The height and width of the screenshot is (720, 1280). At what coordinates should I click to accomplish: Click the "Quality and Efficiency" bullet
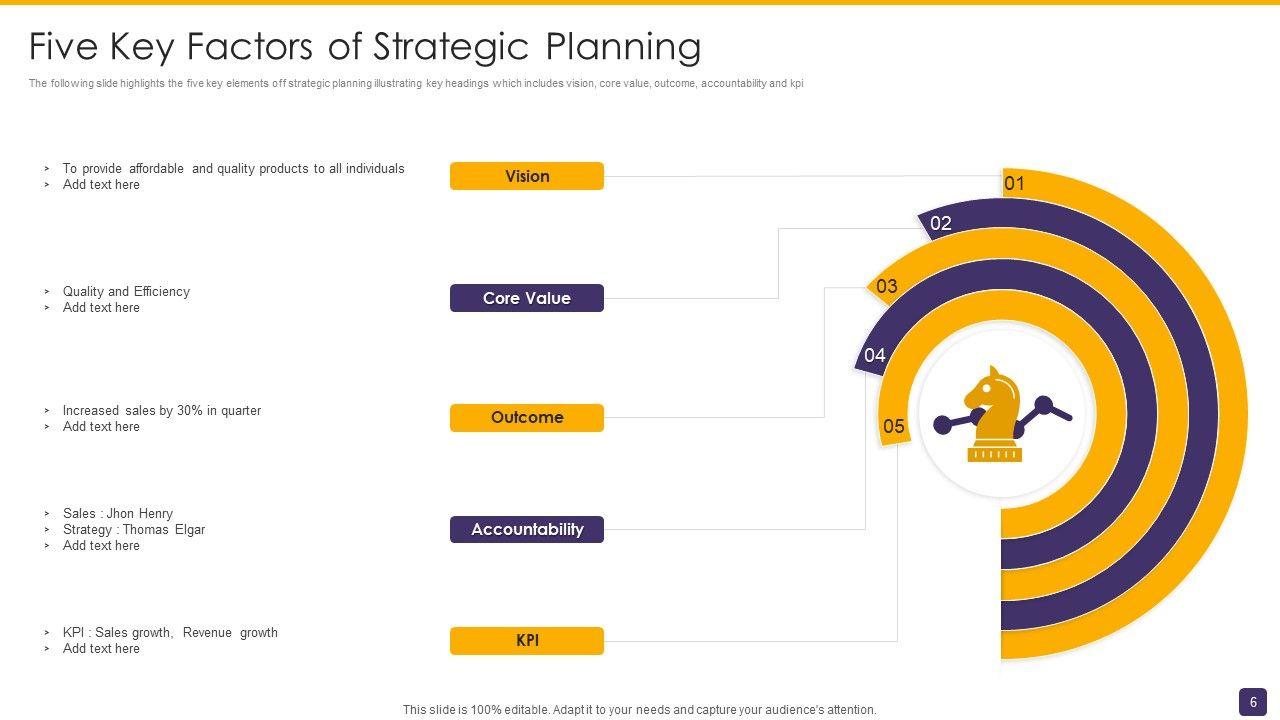click(126, 292)
